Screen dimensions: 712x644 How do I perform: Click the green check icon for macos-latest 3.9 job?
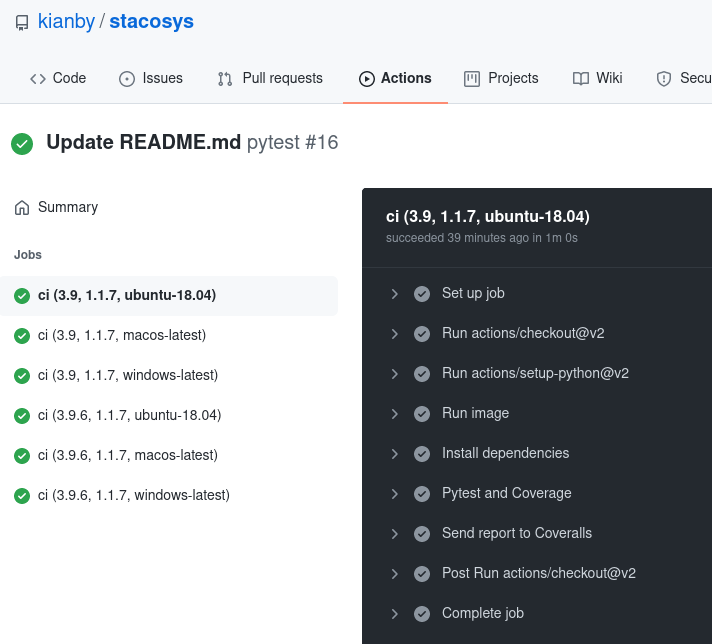point(22,336)
